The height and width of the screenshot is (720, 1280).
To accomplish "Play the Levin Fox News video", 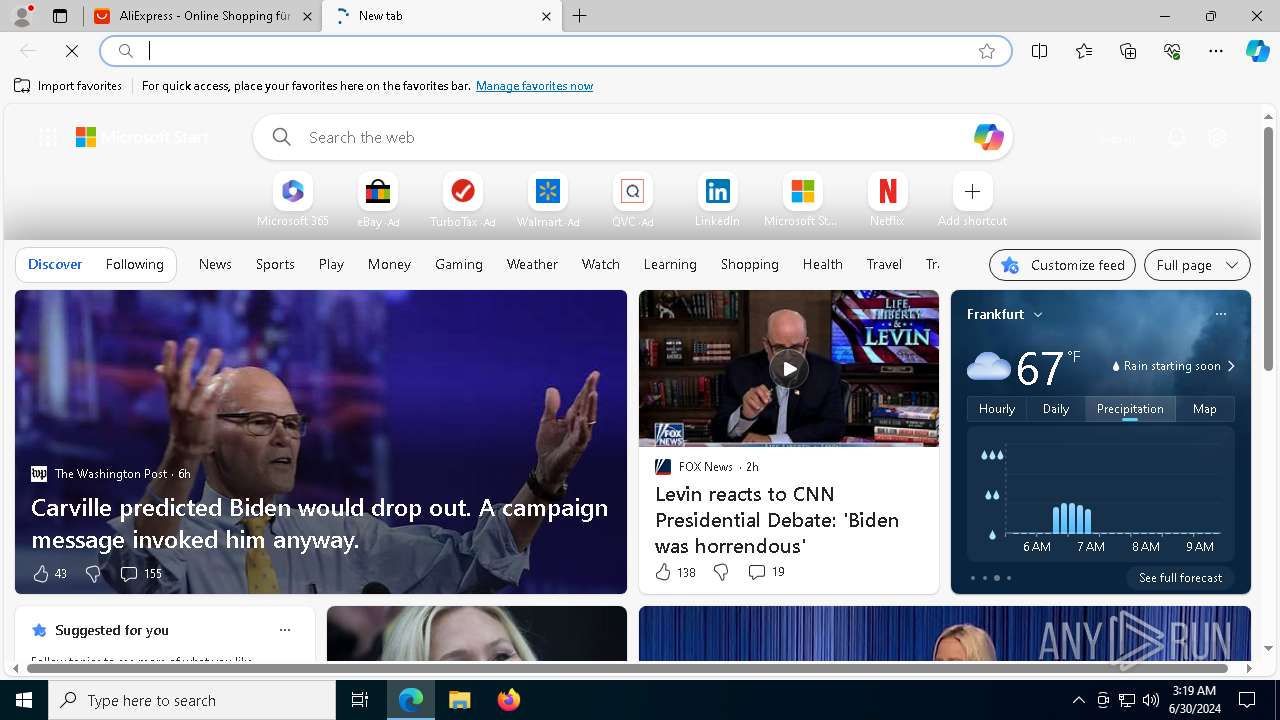I will coord(789,369).
